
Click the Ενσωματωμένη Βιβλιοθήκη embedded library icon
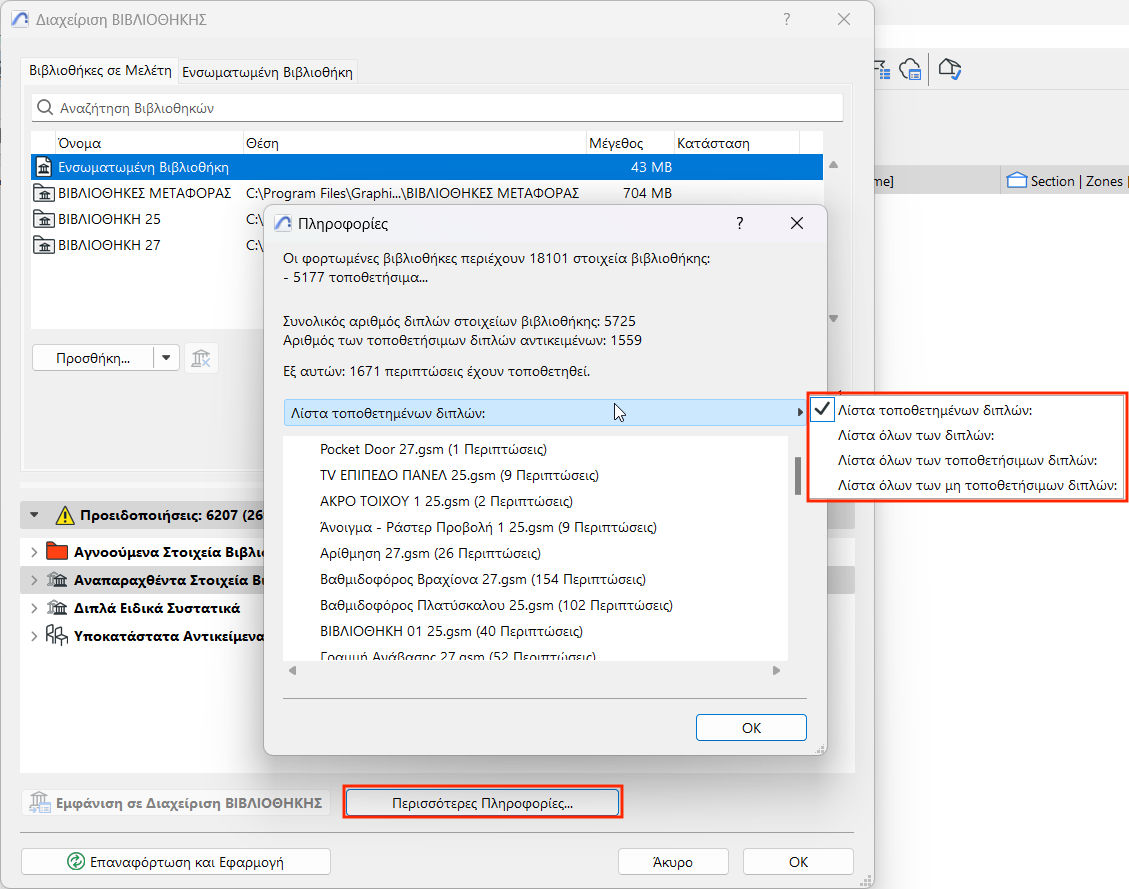tap(44, 167)
